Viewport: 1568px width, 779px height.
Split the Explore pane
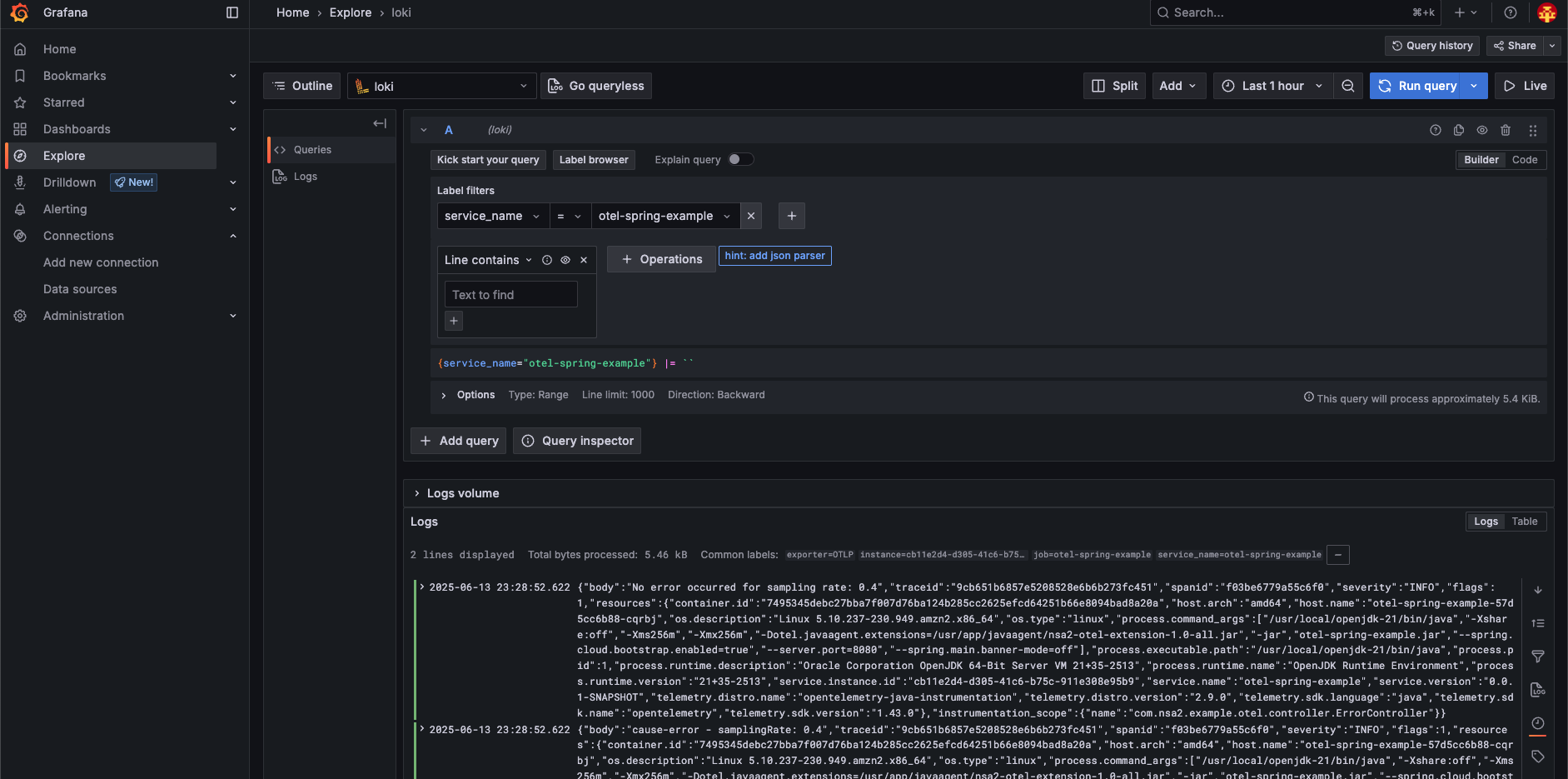1115,86
